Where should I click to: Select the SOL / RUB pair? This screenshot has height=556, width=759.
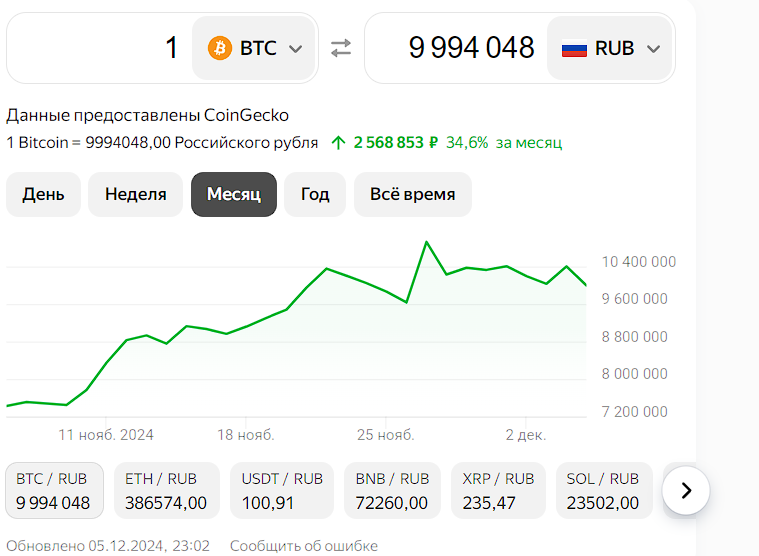pyautogui.click(x=602, y=490)
